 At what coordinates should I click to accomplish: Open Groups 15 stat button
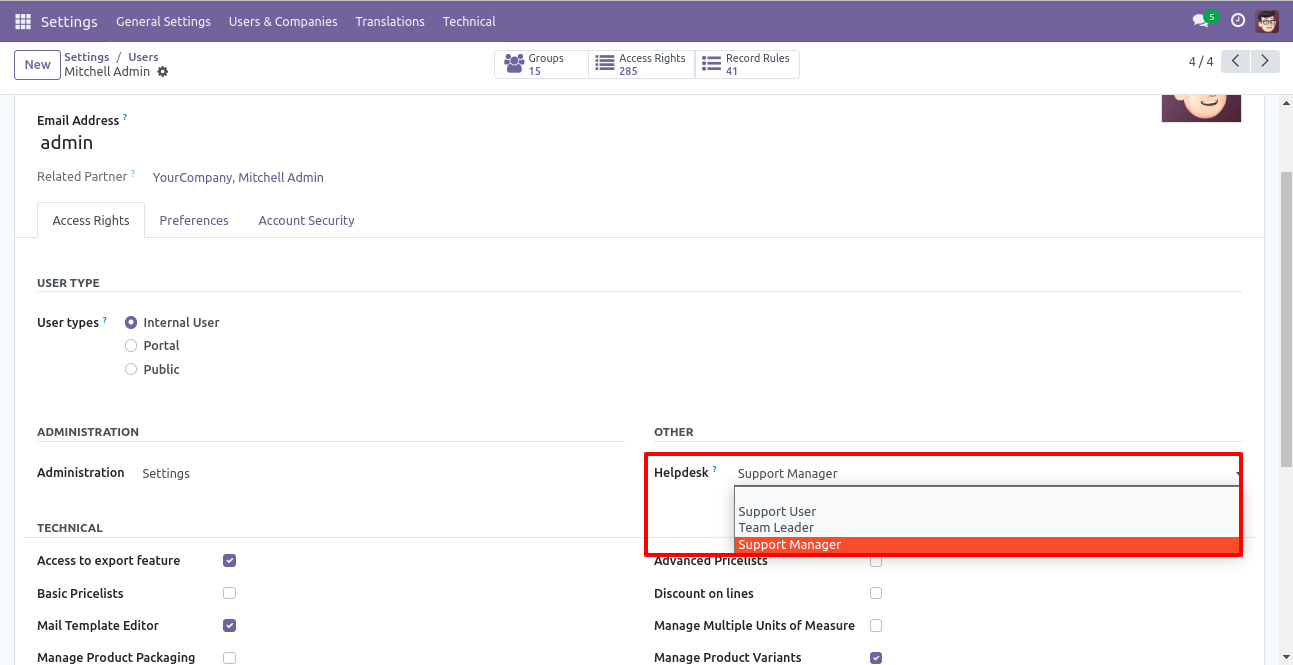(x=541, y=64)
